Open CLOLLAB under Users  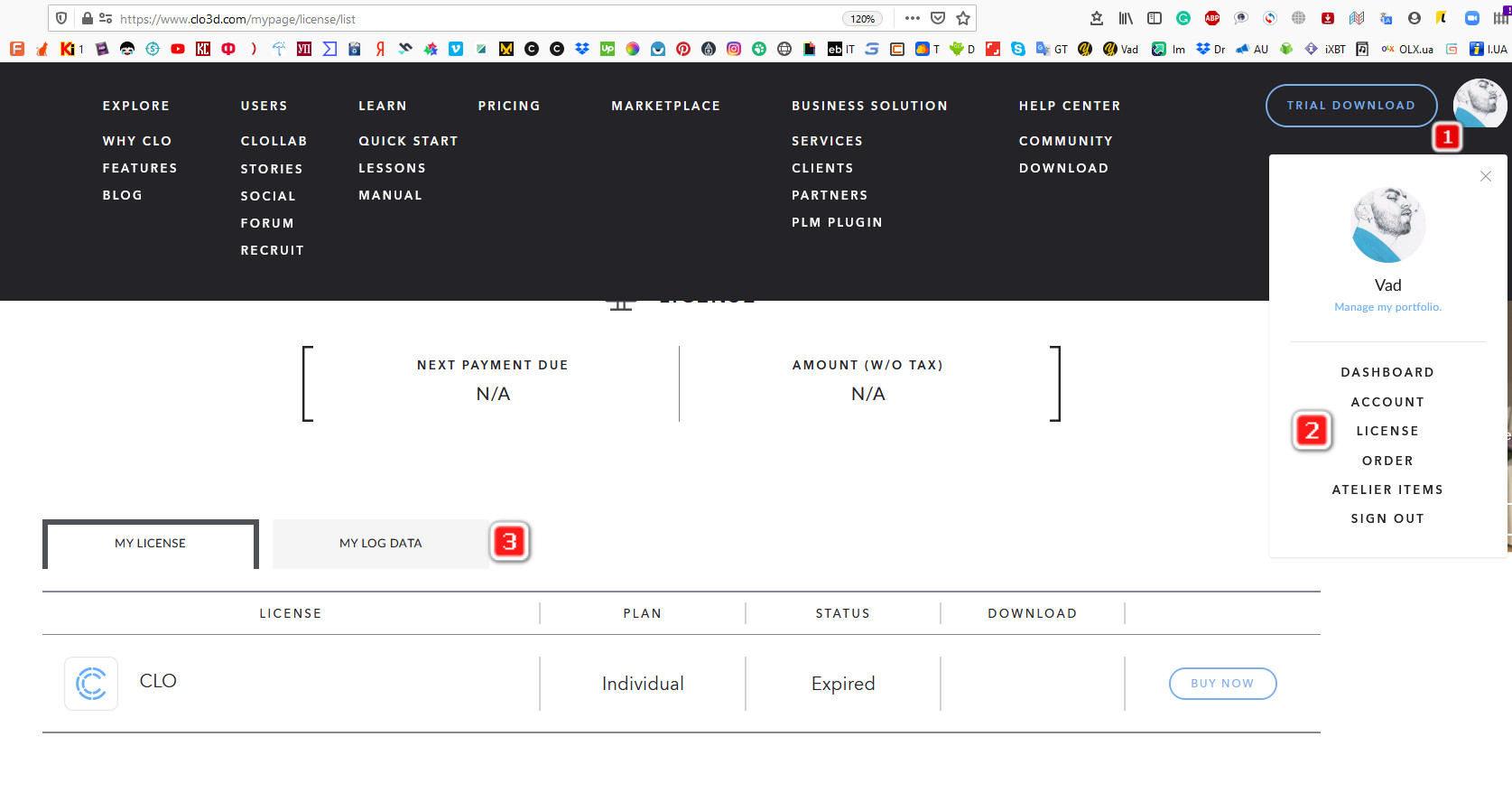pos(274,141)
